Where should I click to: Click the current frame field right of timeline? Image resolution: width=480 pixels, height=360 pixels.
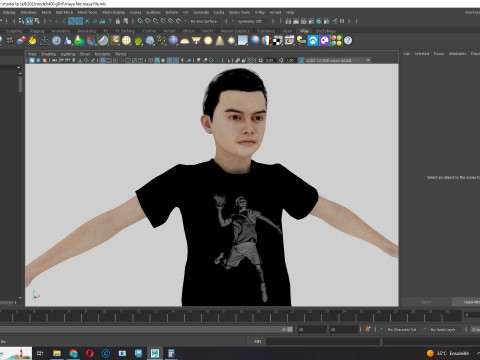point(471,315)
